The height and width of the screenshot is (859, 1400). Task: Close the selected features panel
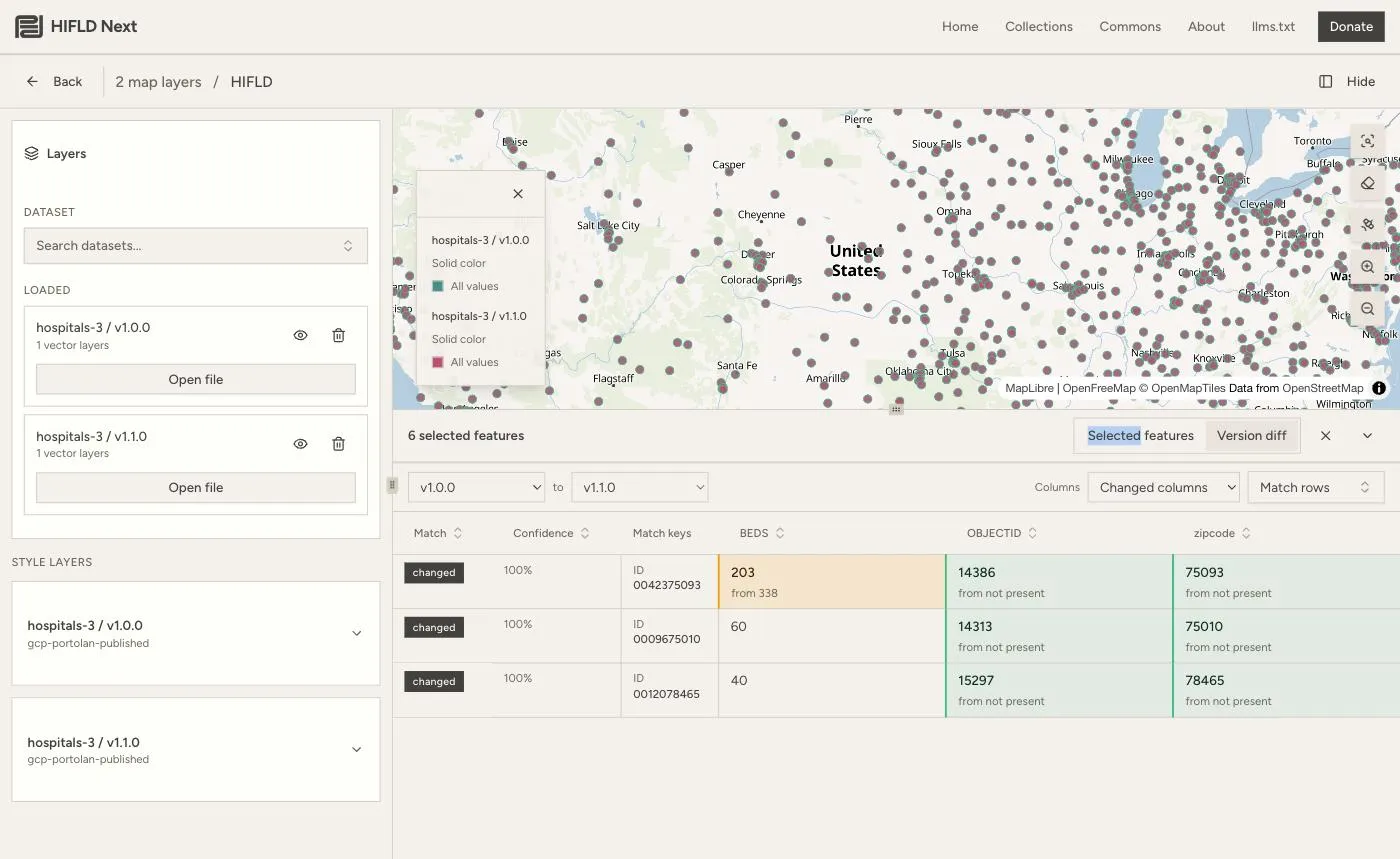coord(1325,436)
